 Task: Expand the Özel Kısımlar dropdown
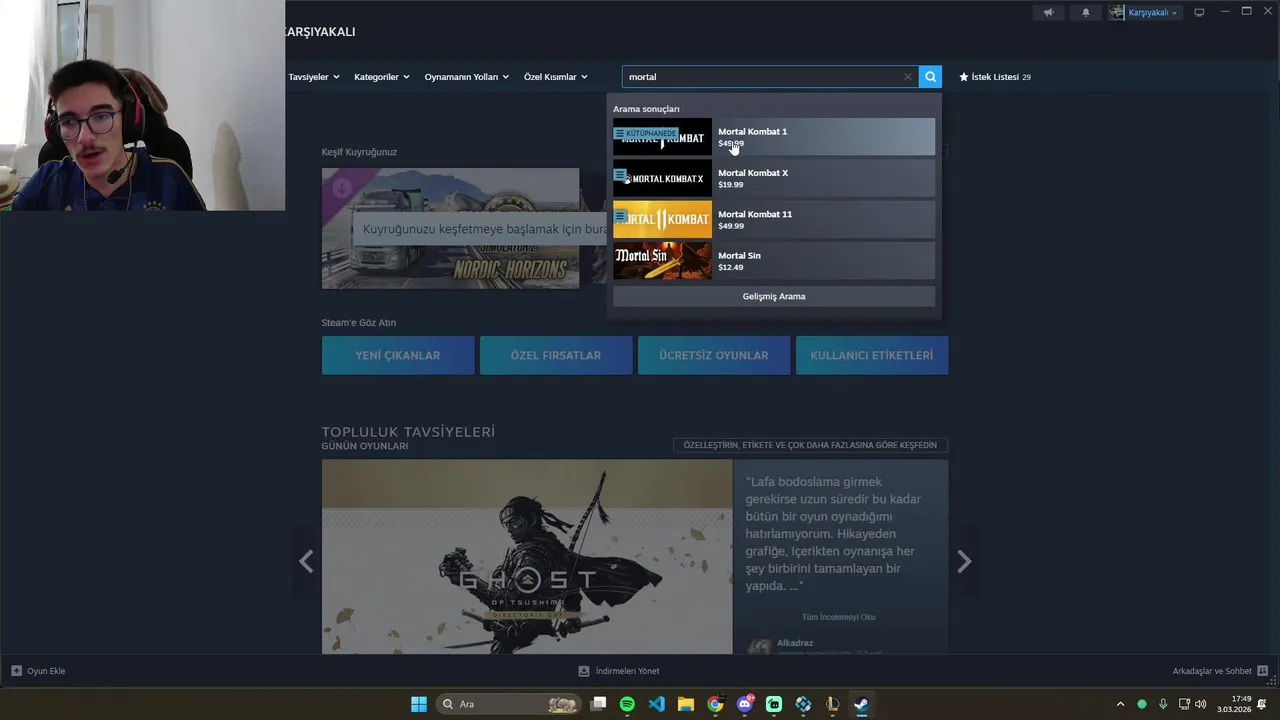[556, 77]
